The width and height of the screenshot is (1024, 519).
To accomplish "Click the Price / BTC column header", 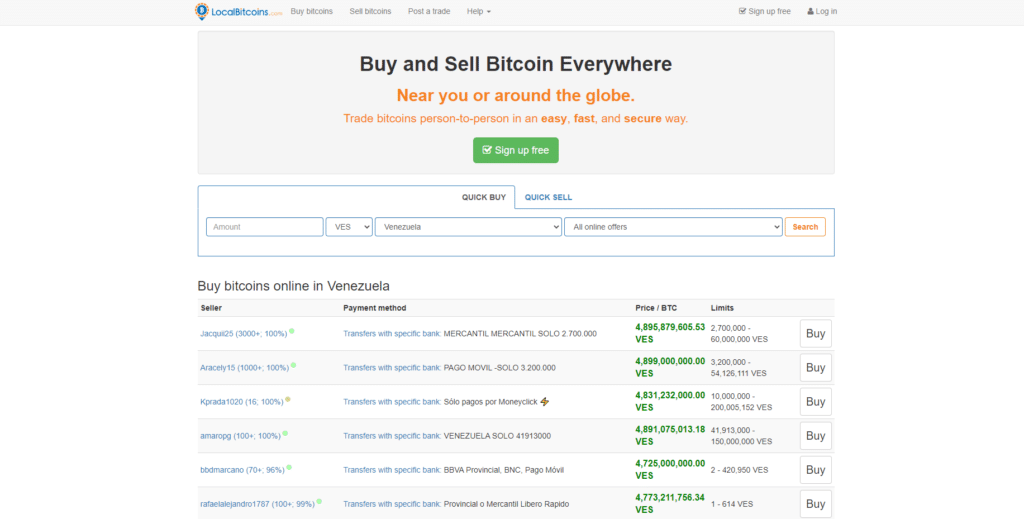I will pos(656,308).
